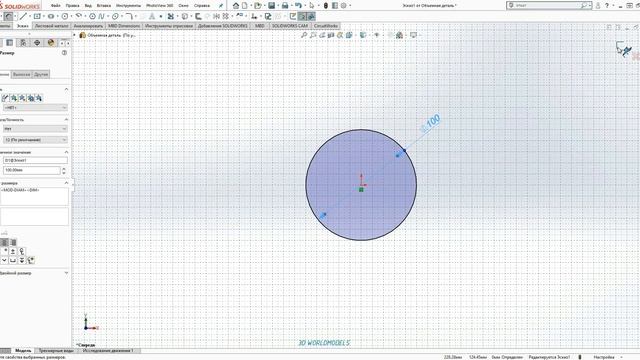Toggle the pin menu bar icon
Viewport: 640px width, 360px height.
tap(221, 6)
